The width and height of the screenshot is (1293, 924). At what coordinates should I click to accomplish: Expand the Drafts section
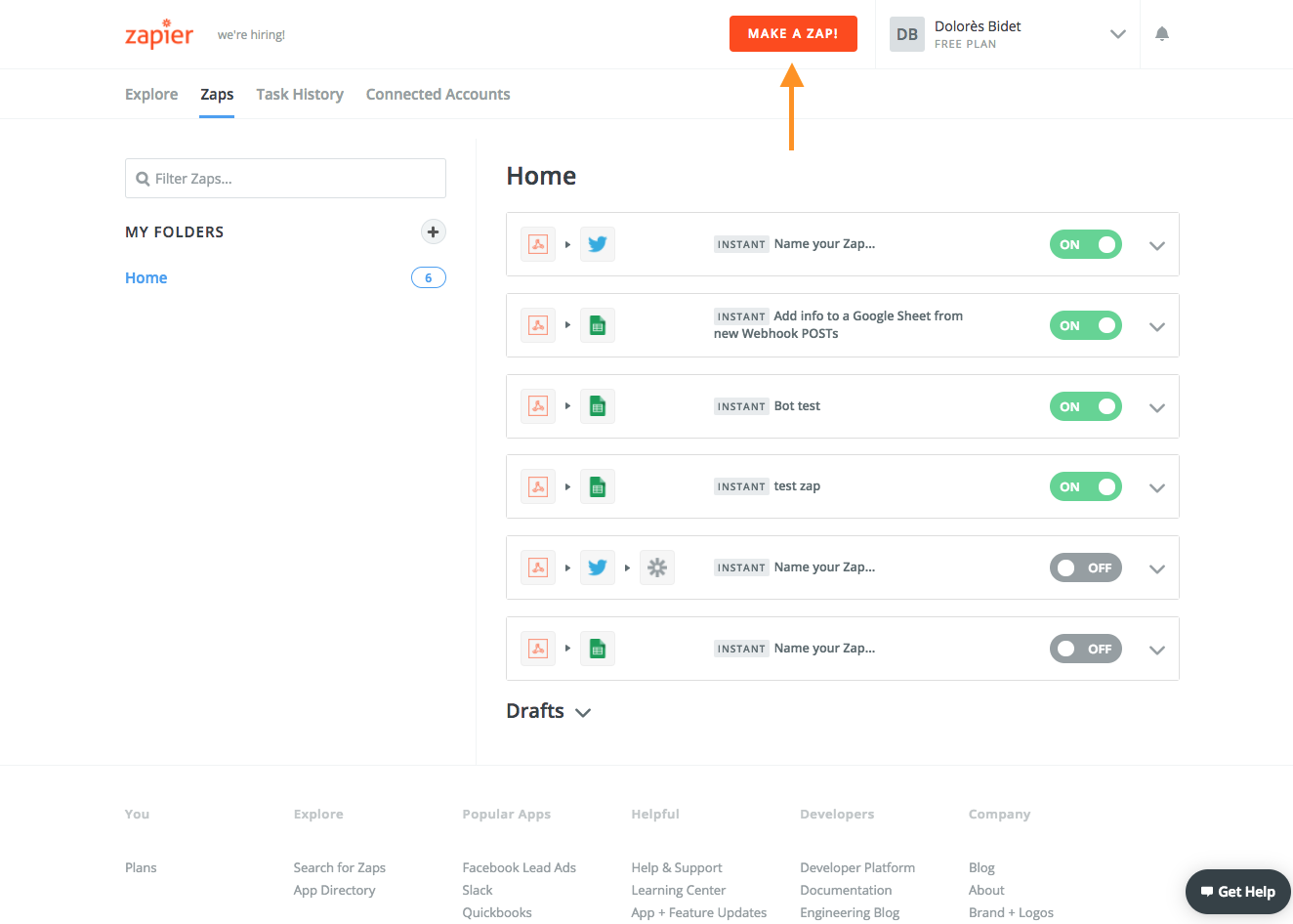point(549,711)
